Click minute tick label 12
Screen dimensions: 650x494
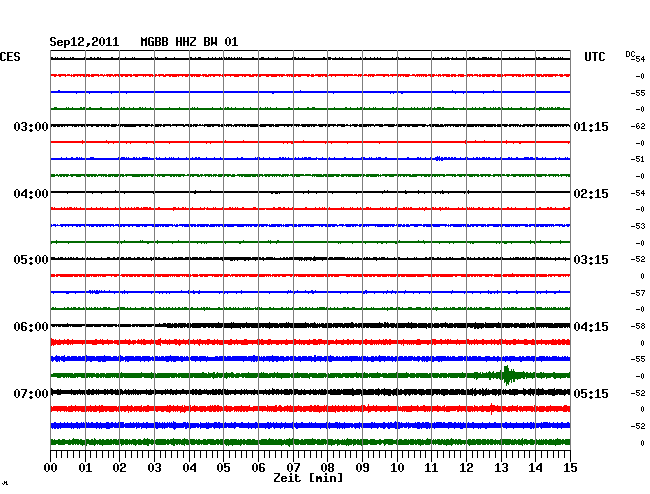[x=466, y=468]
